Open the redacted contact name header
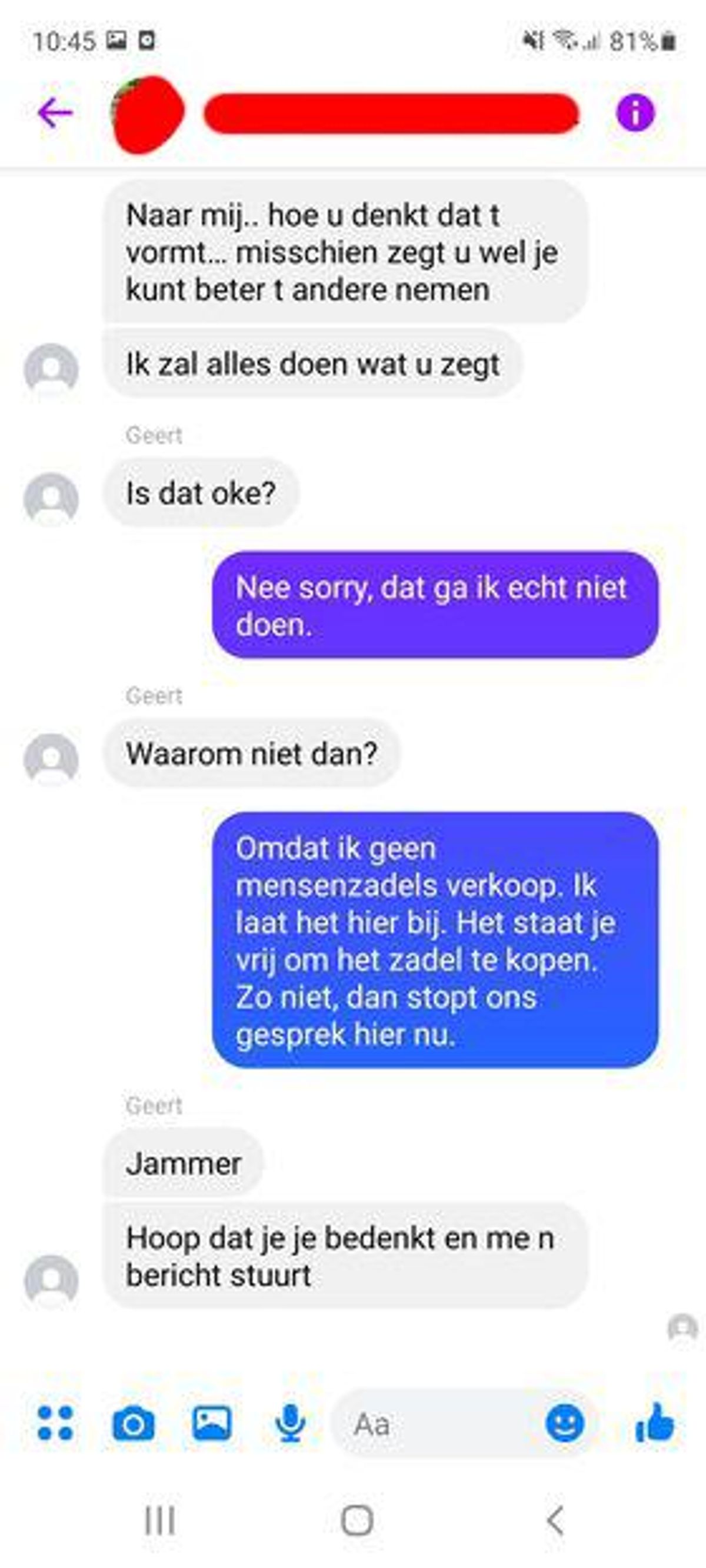The width and height of the screenshot is (706, 1568). click(391, 113)
